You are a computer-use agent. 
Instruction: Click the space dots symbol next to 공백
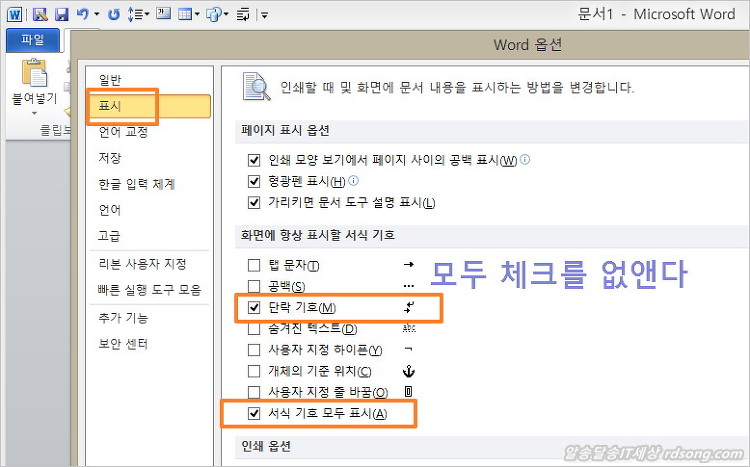pyautogui.click(x=408, y=287)
